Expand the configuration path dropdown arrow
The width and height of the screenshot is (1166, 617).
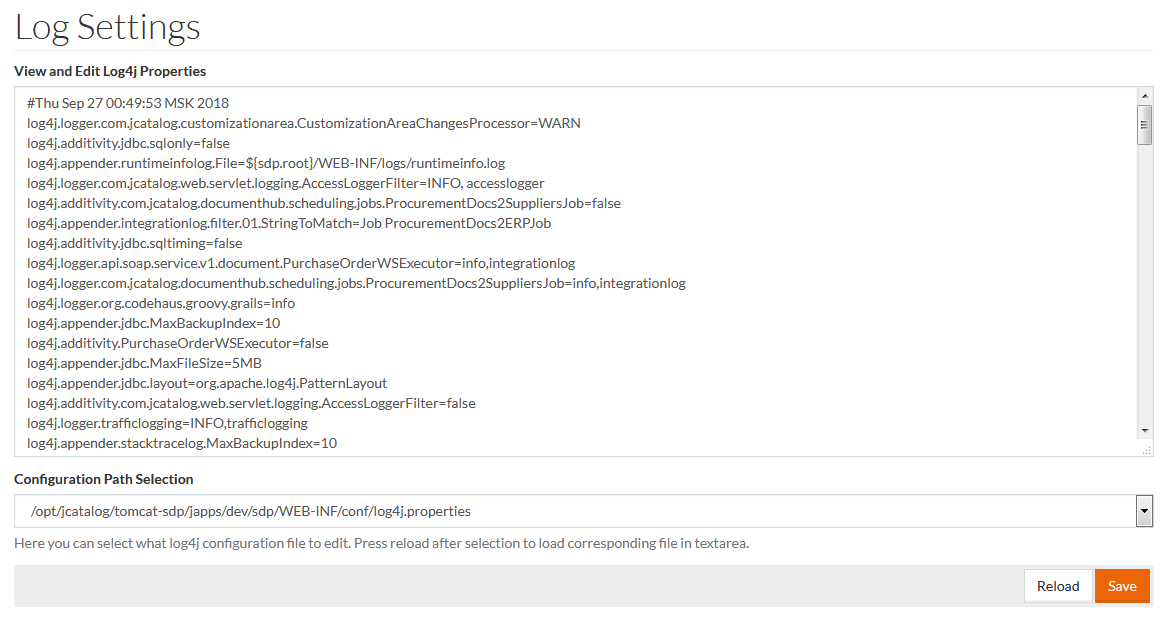(x=1145, y=511)
